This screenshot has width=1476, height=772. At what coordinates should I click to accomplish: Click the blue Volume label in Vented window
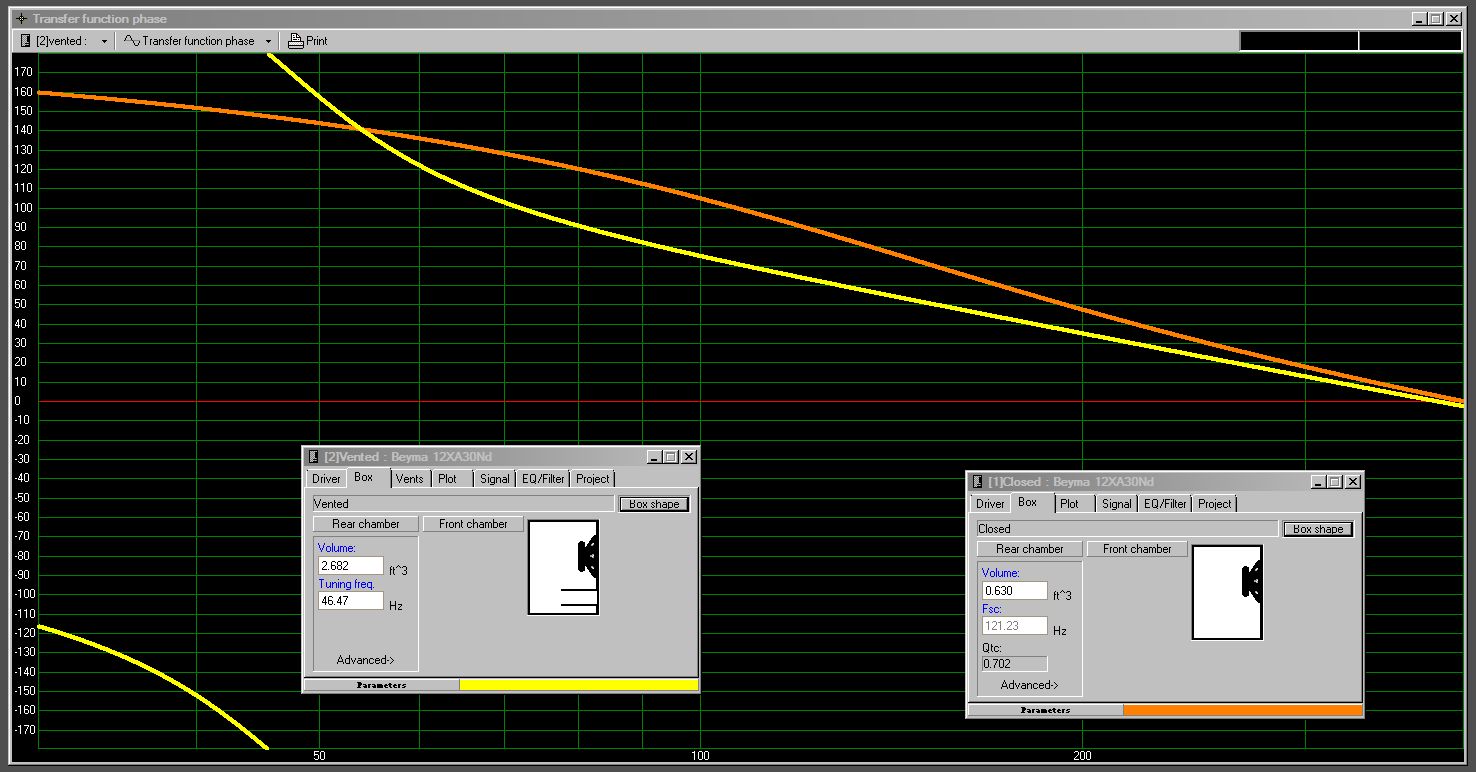[x=336, y=548]
